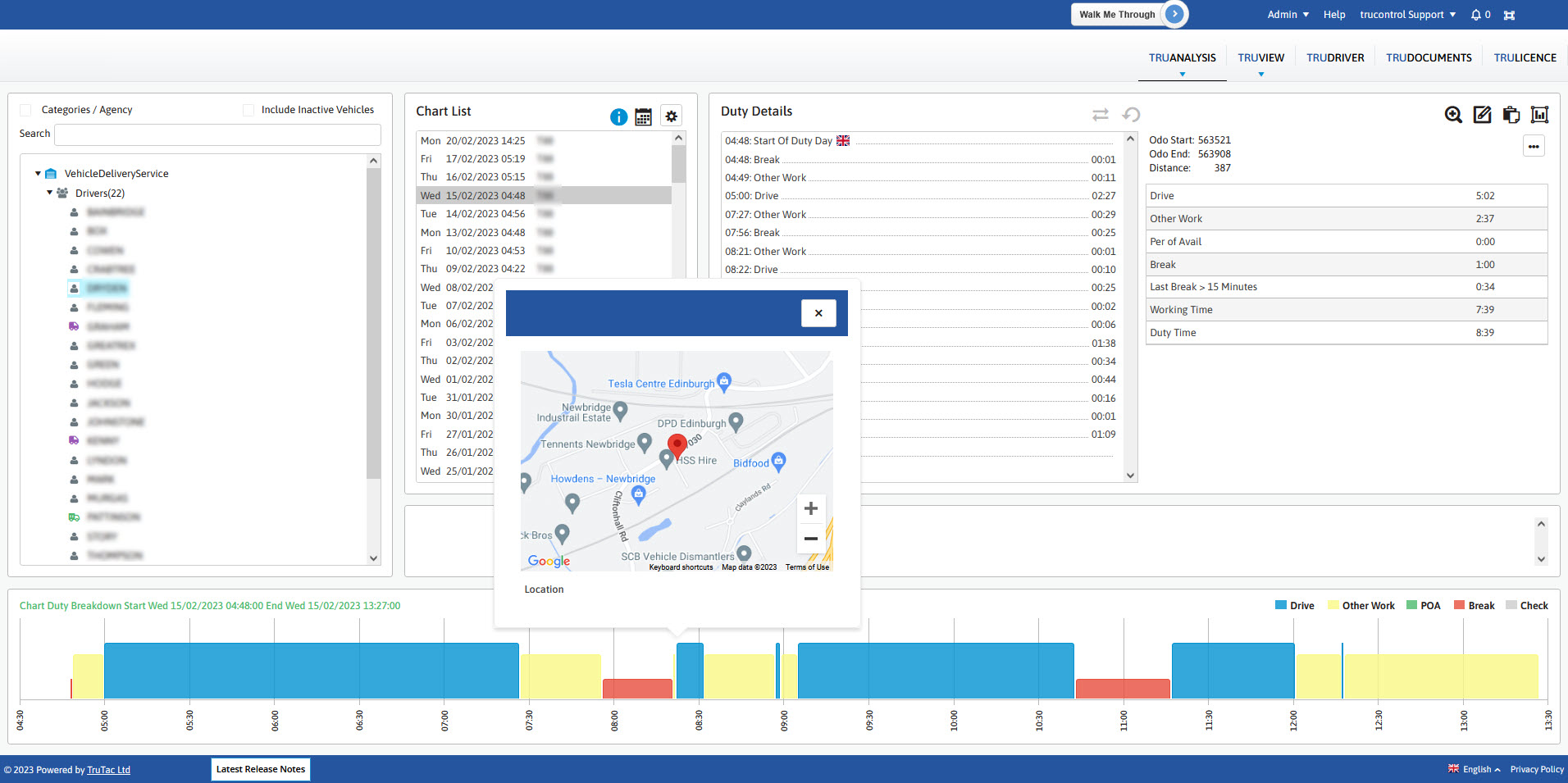Click the magnifier zoom icon in Duty Details

[1453, 115]
